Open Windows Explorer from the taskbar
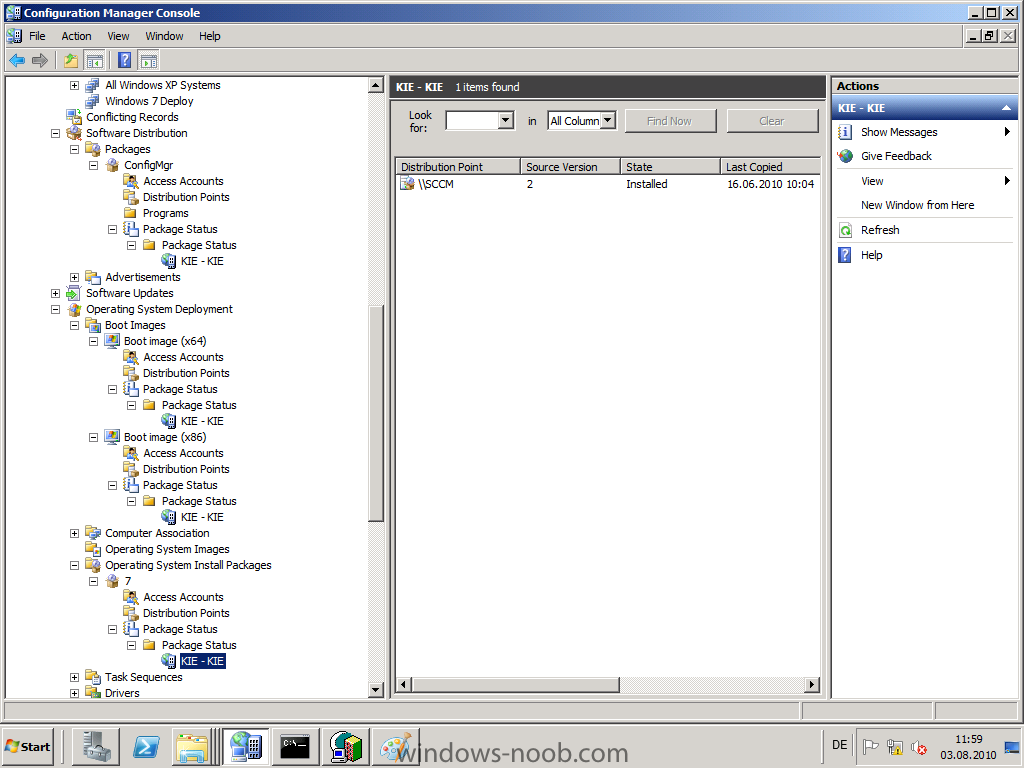 coord(193,746)
